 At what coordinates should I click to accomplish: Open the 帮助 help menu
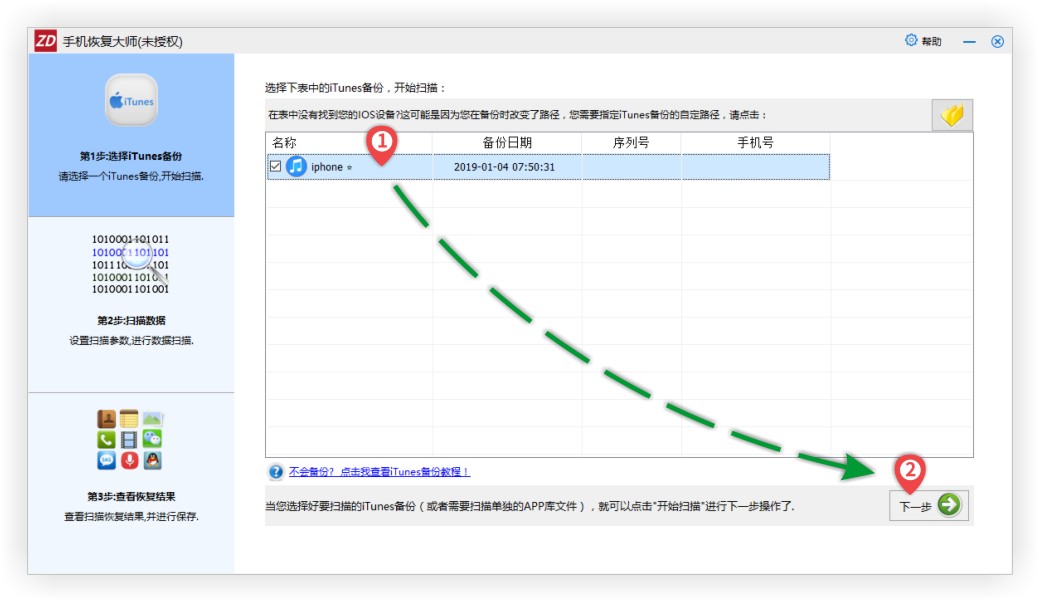[x=931, y=41]
